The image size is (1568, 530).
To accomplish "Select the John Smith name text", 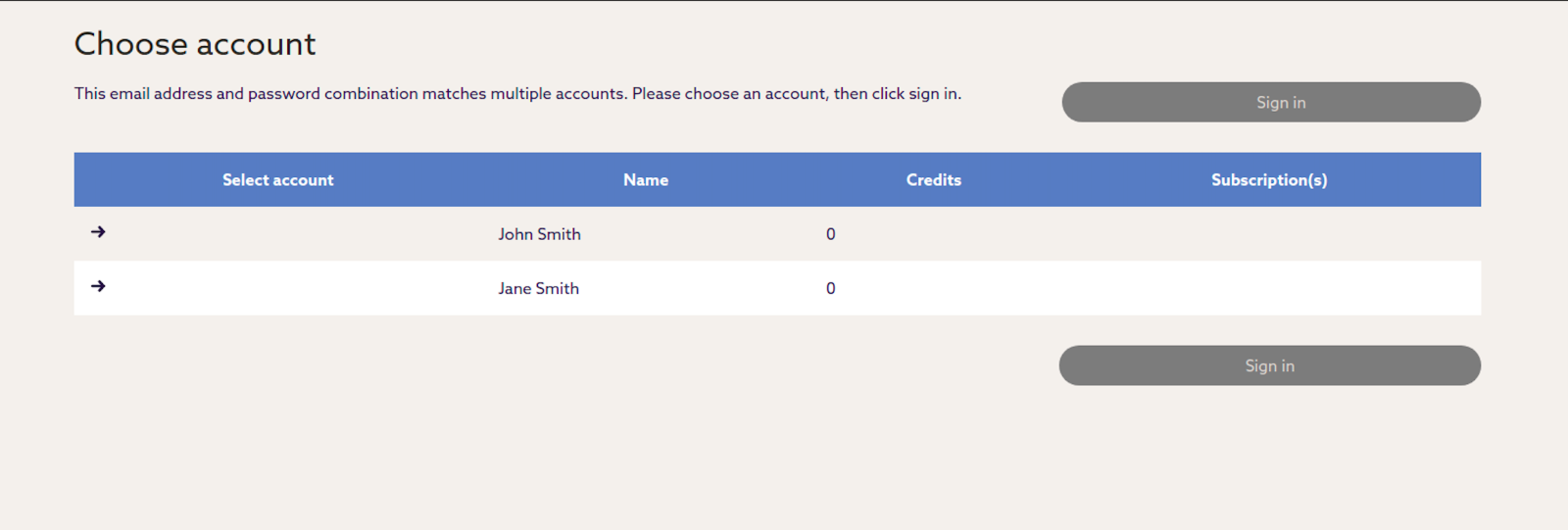I will click(539, 234).
